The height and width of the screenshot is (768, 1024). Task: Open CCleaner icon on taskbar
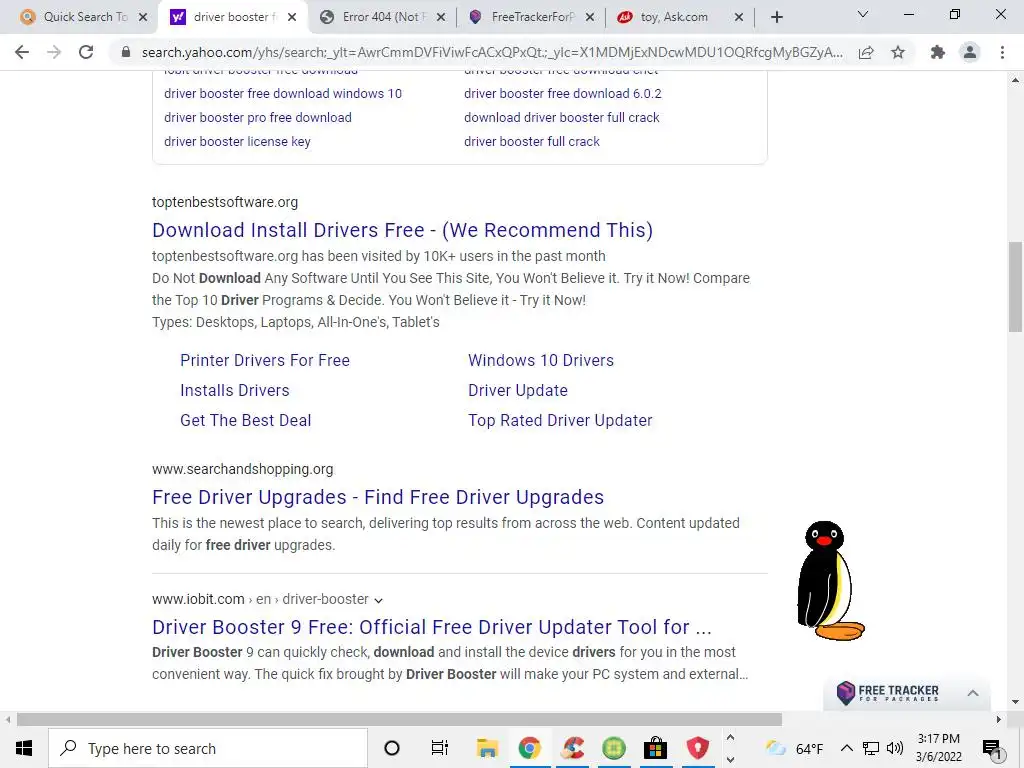tap(573, 748)
